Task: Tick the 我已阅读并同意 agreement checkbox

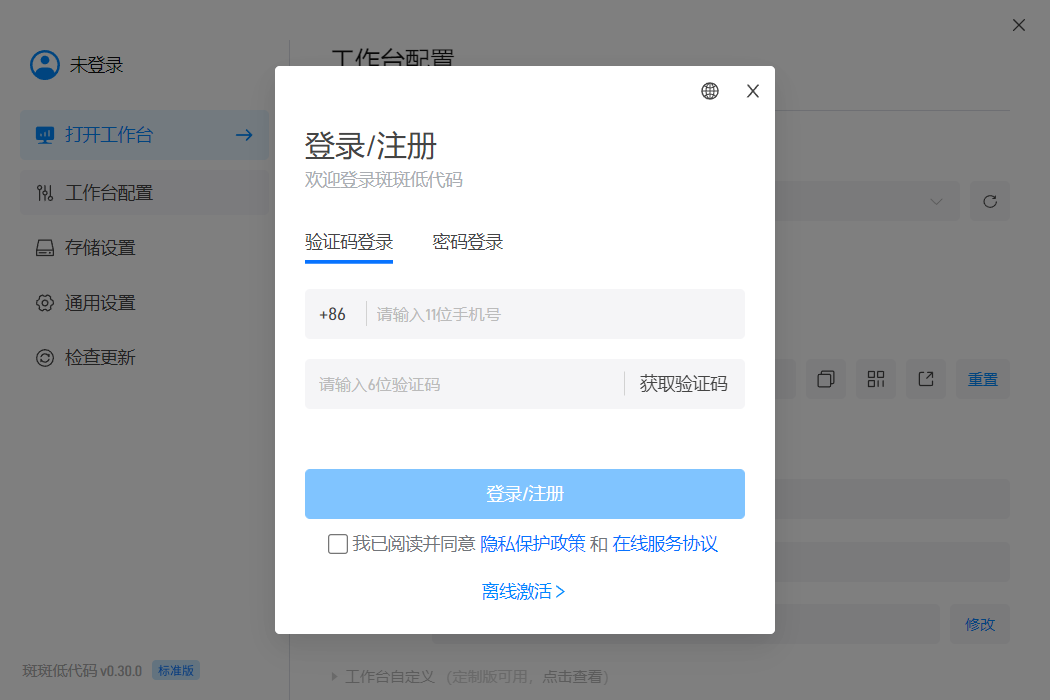Action: pyautogui.click(x=338, y=544)
